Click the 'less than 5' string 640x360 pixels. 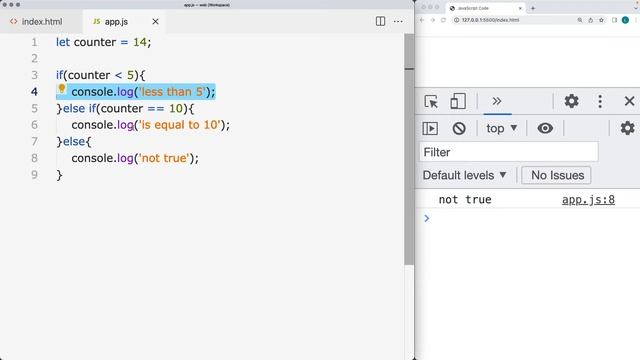(x=172, y=92)
